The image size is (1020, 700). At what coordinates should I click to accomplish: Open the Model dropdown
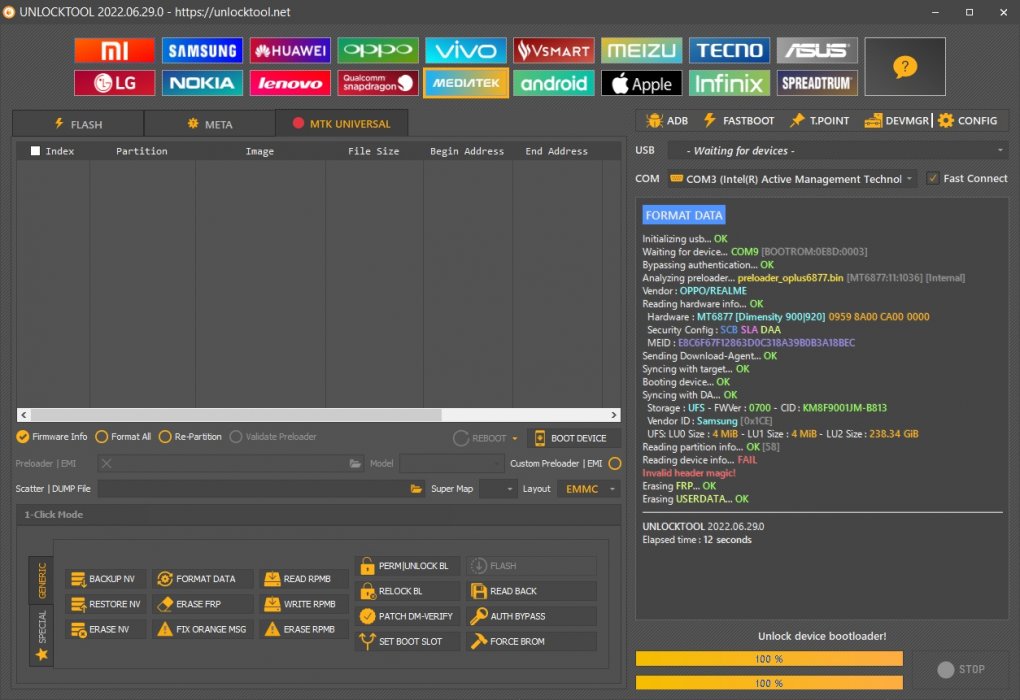click(451, 463)
